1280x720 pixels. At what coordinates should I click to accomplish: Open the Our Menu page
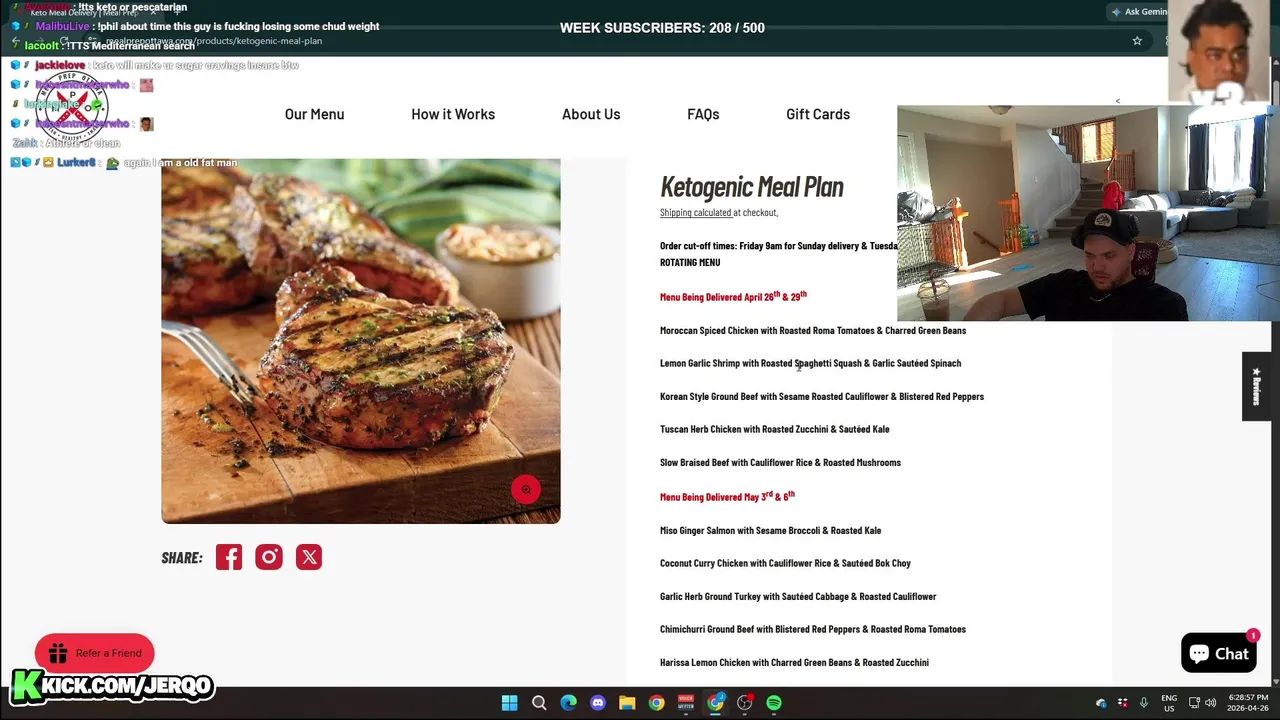314,114
